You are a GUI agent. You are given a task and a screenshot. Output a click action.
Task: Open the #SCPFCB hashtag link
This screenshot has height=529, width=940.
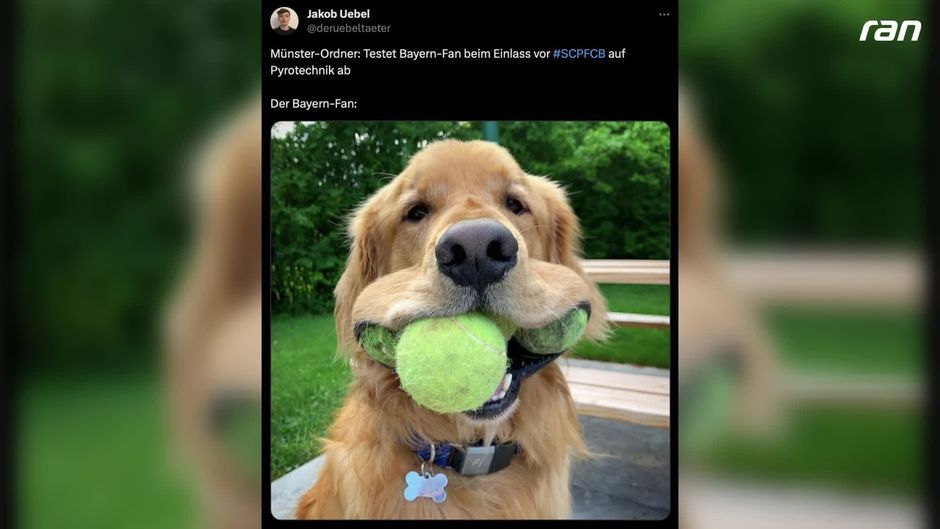tap(579, 53)
